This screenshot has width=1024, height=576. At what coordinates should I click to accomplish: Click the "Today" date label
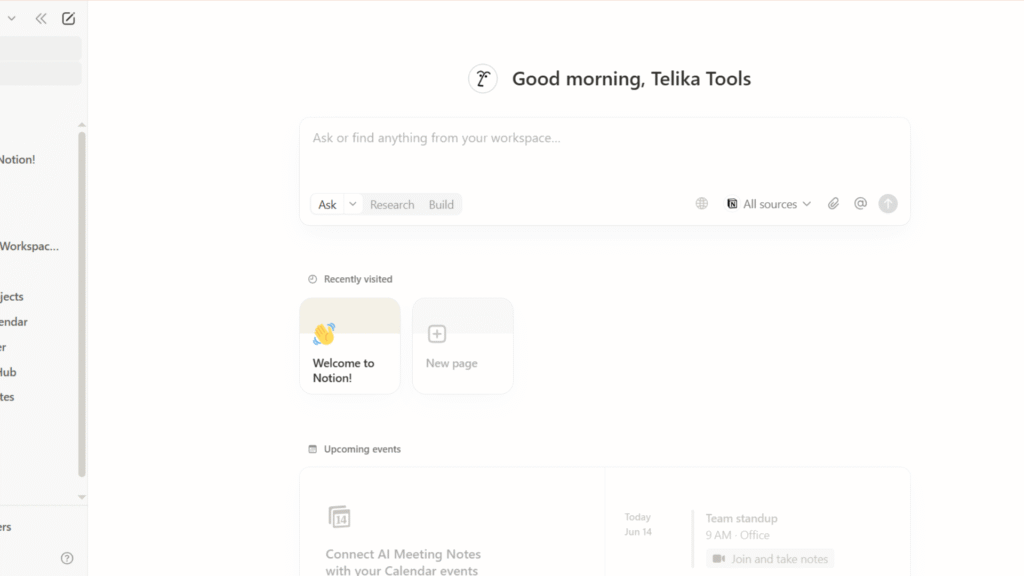637,517
